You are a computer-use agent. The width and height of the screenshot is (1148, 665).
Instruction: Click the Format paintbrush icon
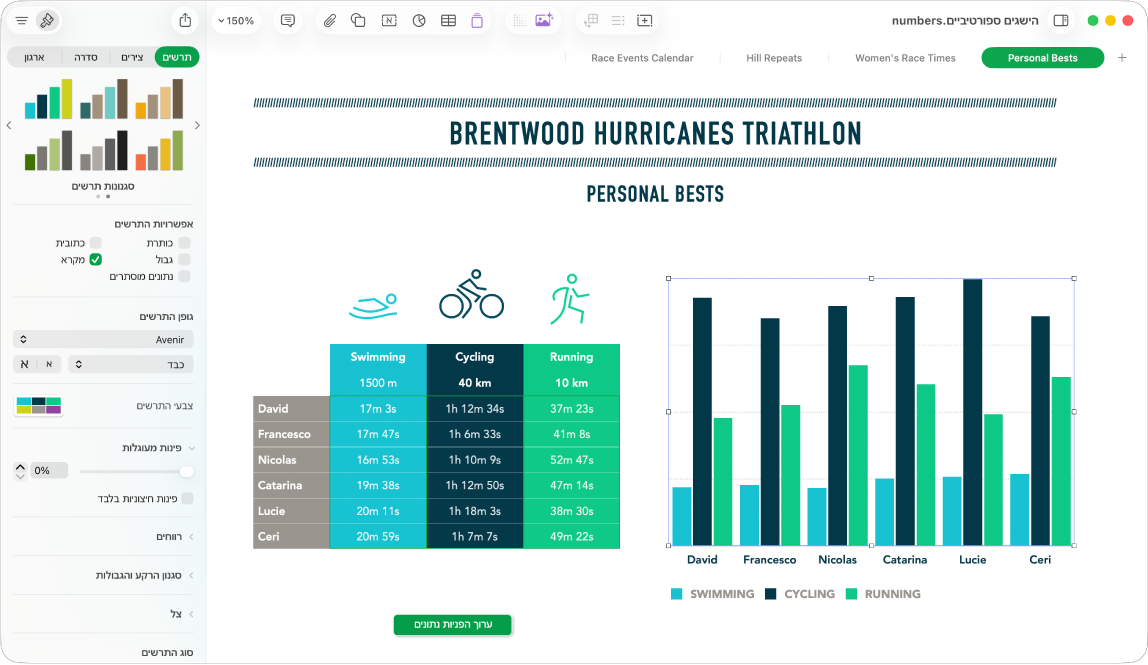pyautogui.click(x=47, y=21)
